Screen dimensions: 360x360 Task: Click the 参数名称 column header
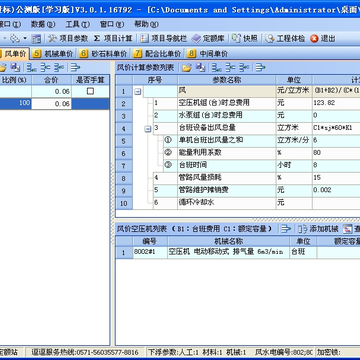click(x=227, y=80)
